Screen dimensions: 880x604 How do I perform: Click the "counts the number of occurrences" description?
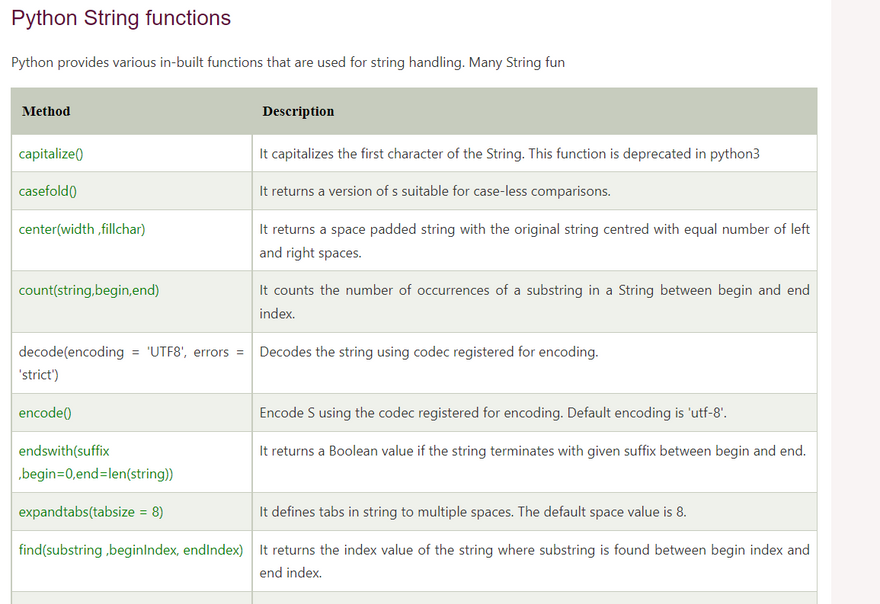pos(534,301)
